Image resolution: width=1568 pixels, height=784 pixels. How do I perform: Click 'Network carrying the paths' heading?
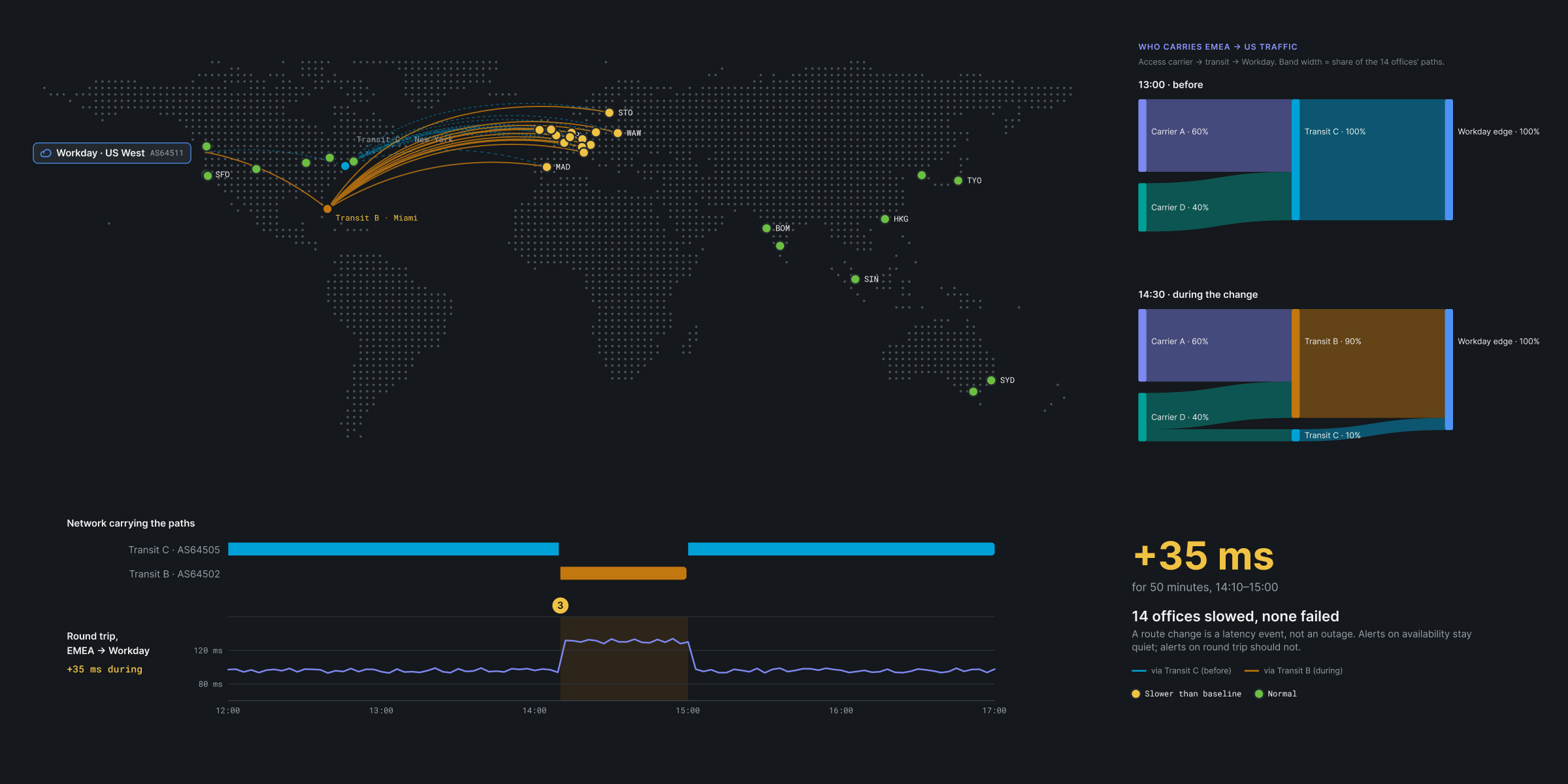point(131,523)
